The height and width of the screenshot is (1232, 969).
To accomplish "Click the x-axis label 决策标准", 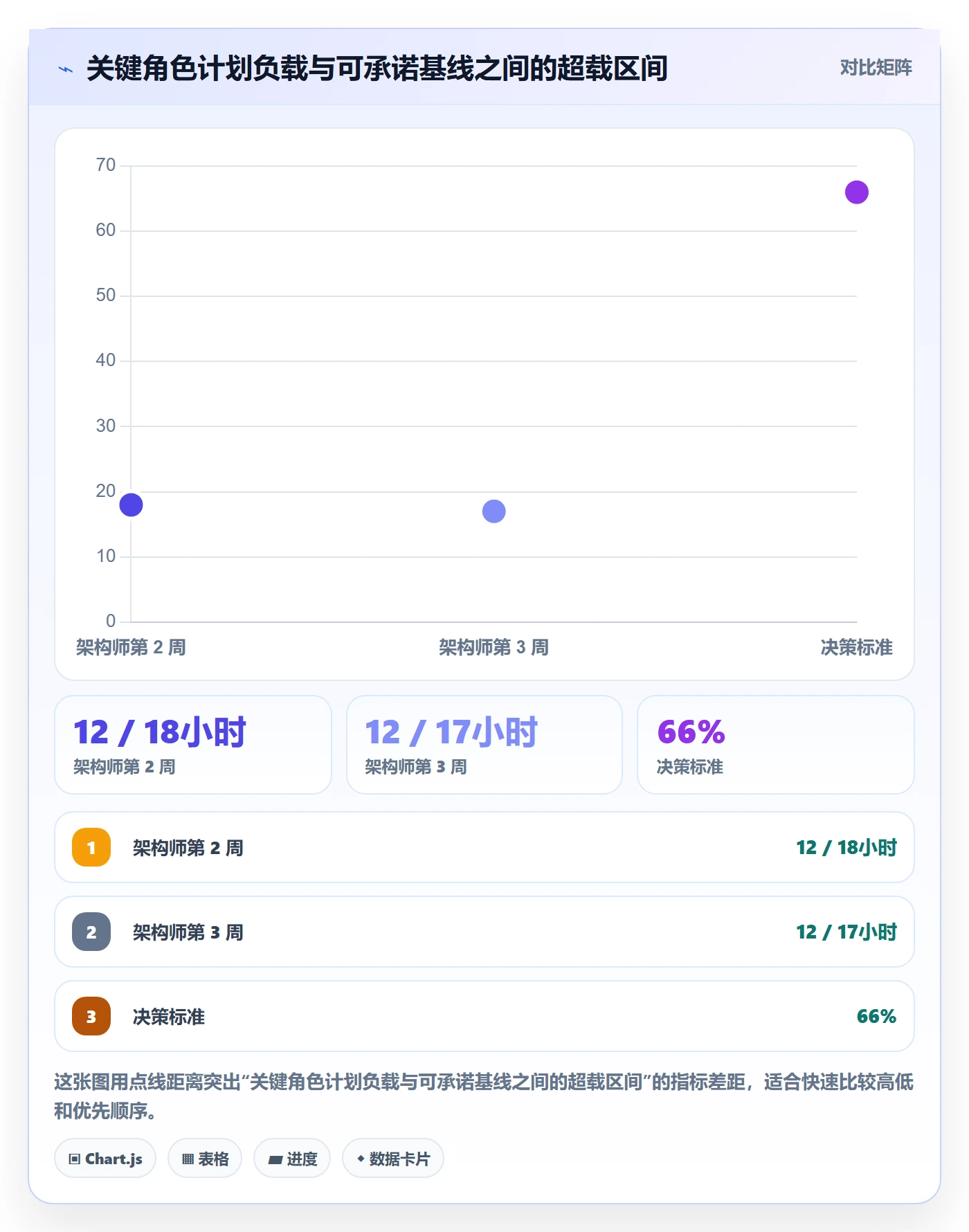I will tap(856, 647).
